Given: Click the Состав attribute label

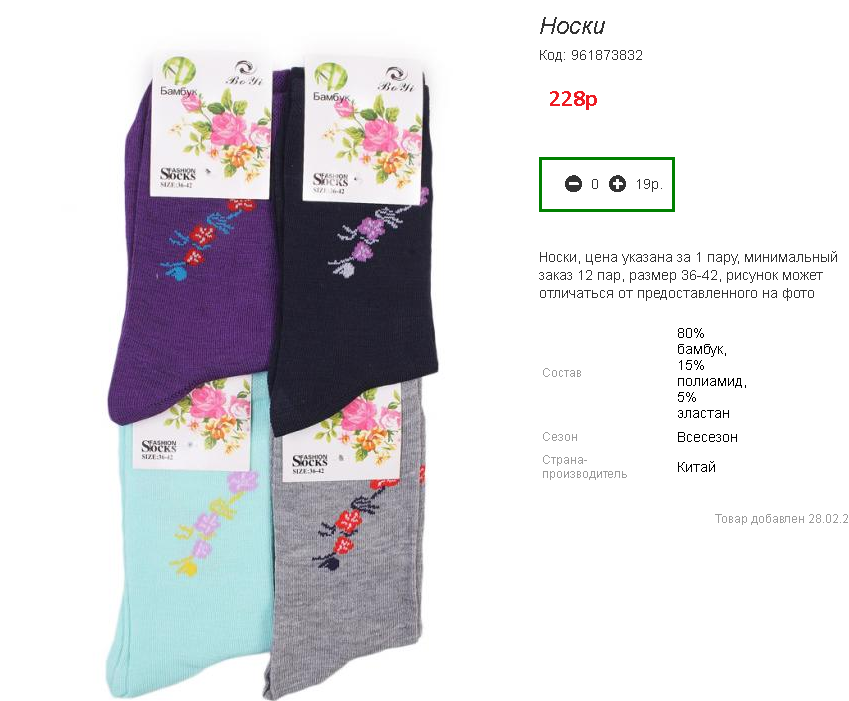Looking at the screenshot, I should 561,373.
